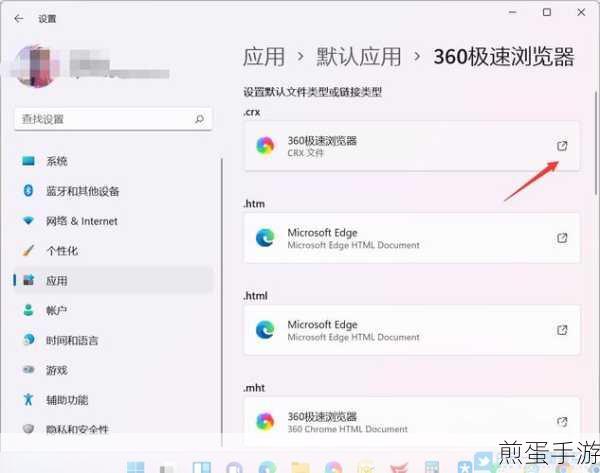This screenshot has width=600, height=473.
Task: Go to 应用 breadcrumb in header
Action: tap(264, 57)
